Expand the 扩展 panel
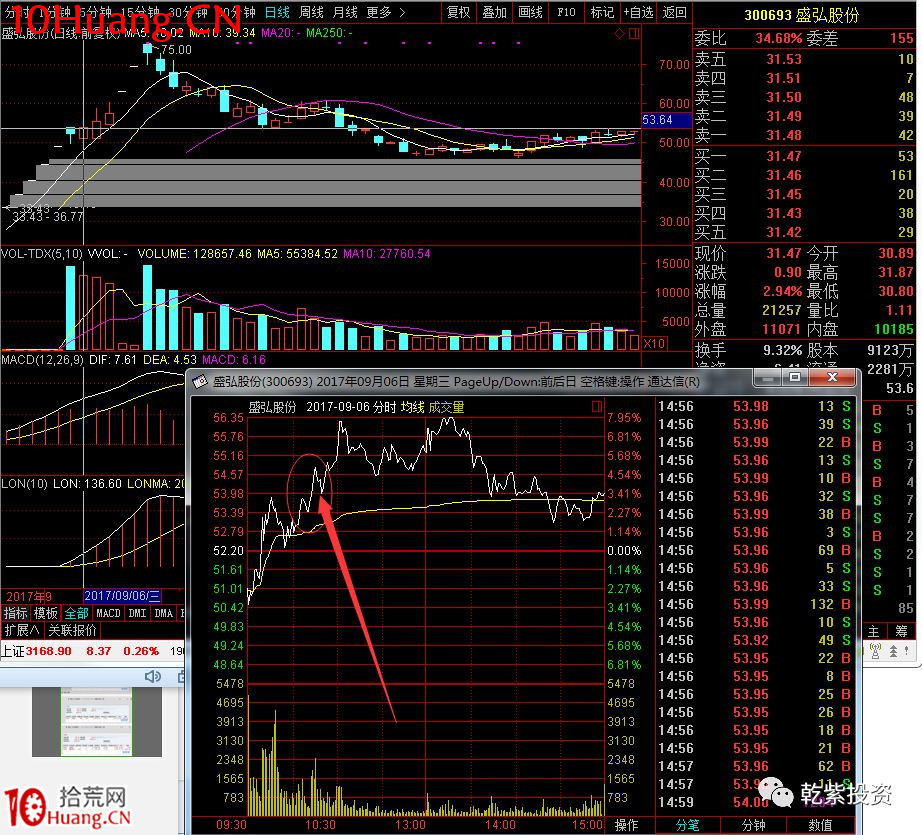 pyautogui.click(x=22, y=630)
